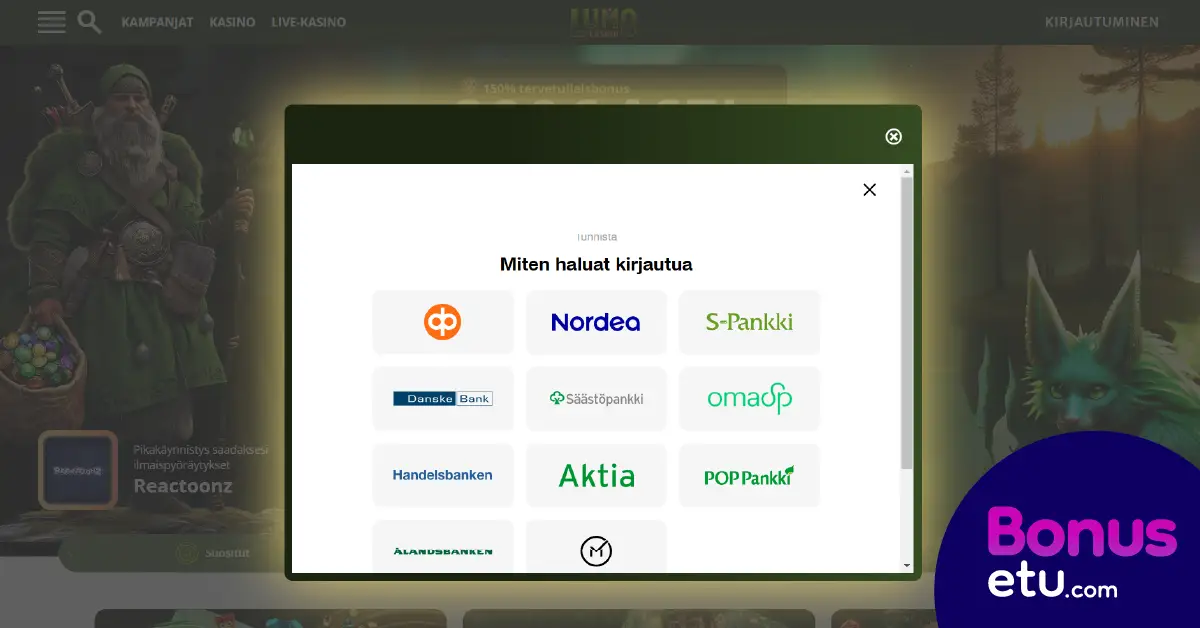Open the search magnifier icon
Screen dimensions: 1200x628
[x=89, y=22]
